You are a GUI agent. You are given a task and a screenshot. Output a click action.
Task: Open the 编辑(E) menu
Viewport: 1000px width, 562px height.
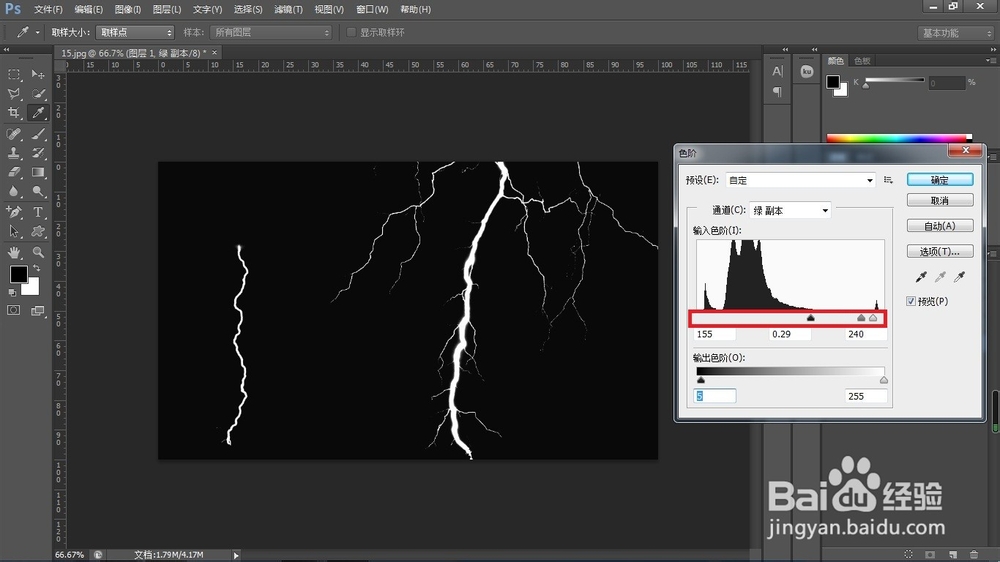89,10
